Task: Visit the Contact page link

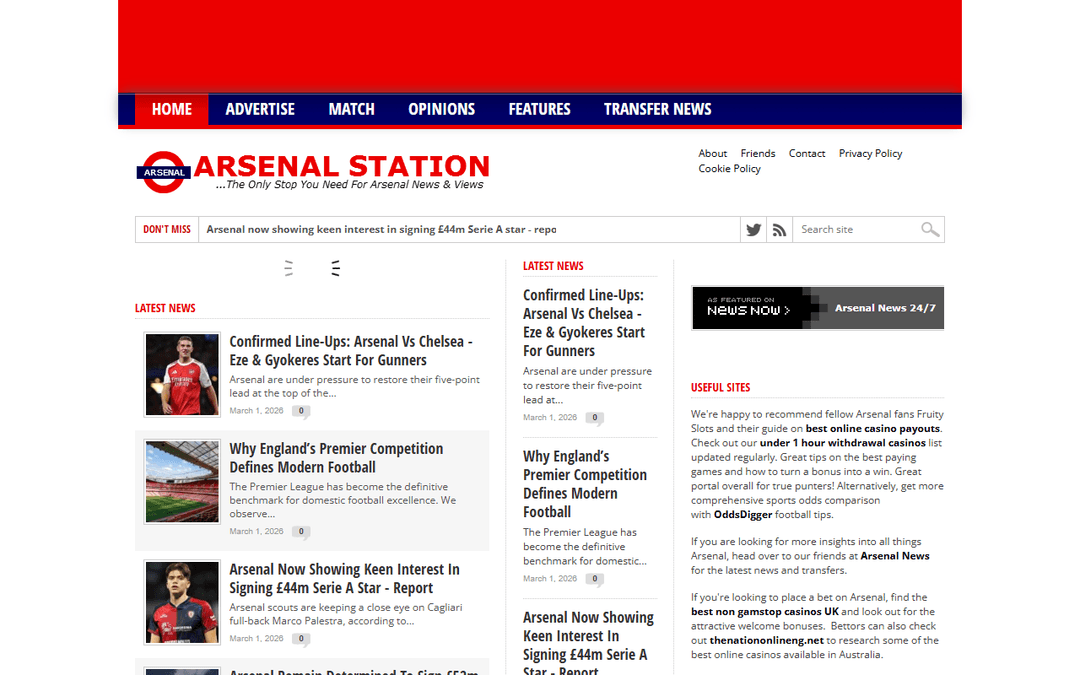Action: [x=807, y=154]
